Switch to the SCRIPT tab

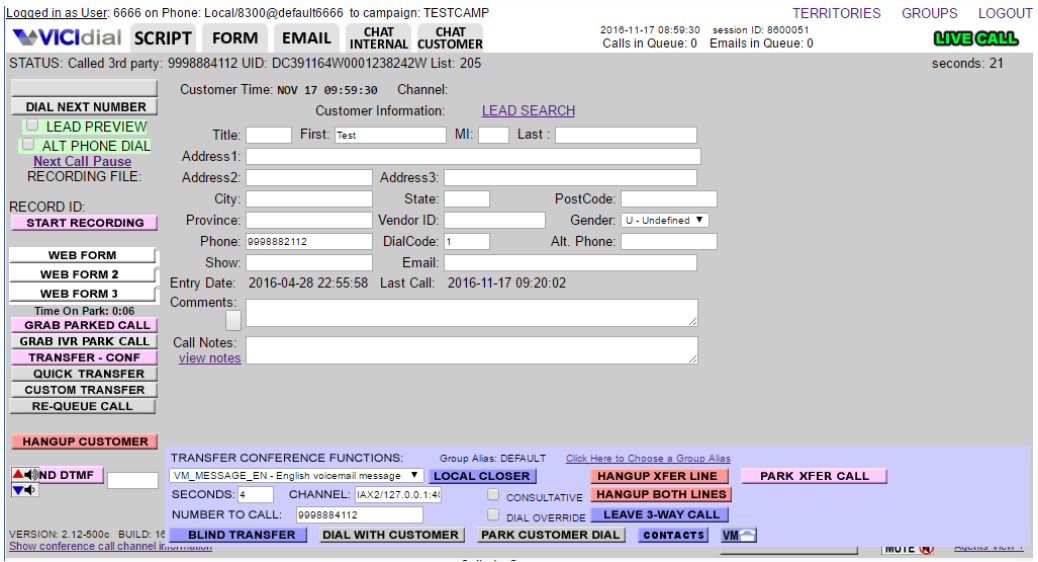[x=162, y=39]
